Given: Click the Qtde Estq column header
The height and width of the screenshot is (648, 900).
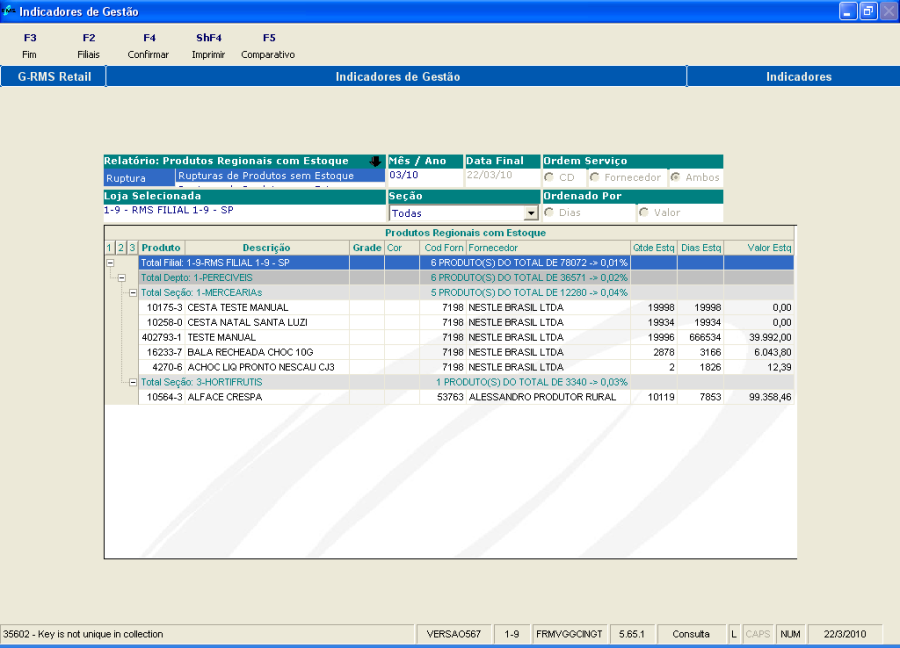Looking at the screenshot, I should 654,248.
